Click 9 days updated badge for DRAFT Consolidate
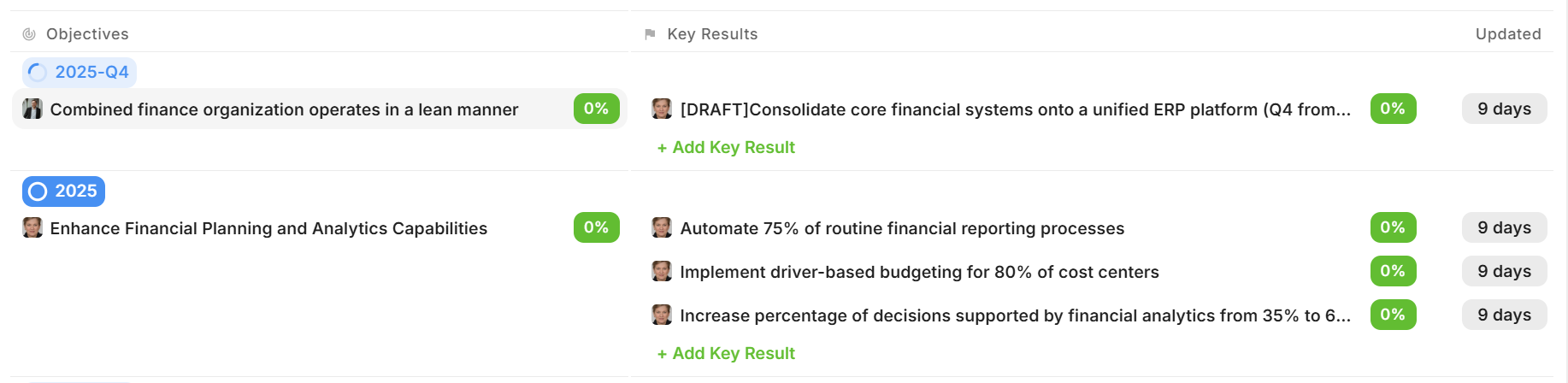This screenshot has width=1568, height=383. pyautogui.click(x=1504, y=109)
